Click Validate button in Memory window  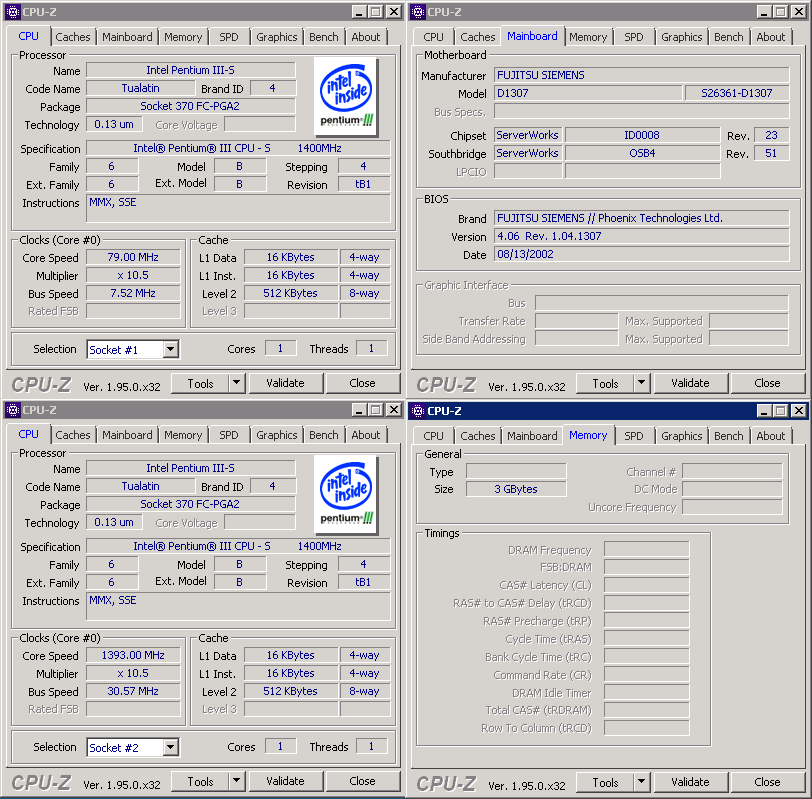click(690, 782)
